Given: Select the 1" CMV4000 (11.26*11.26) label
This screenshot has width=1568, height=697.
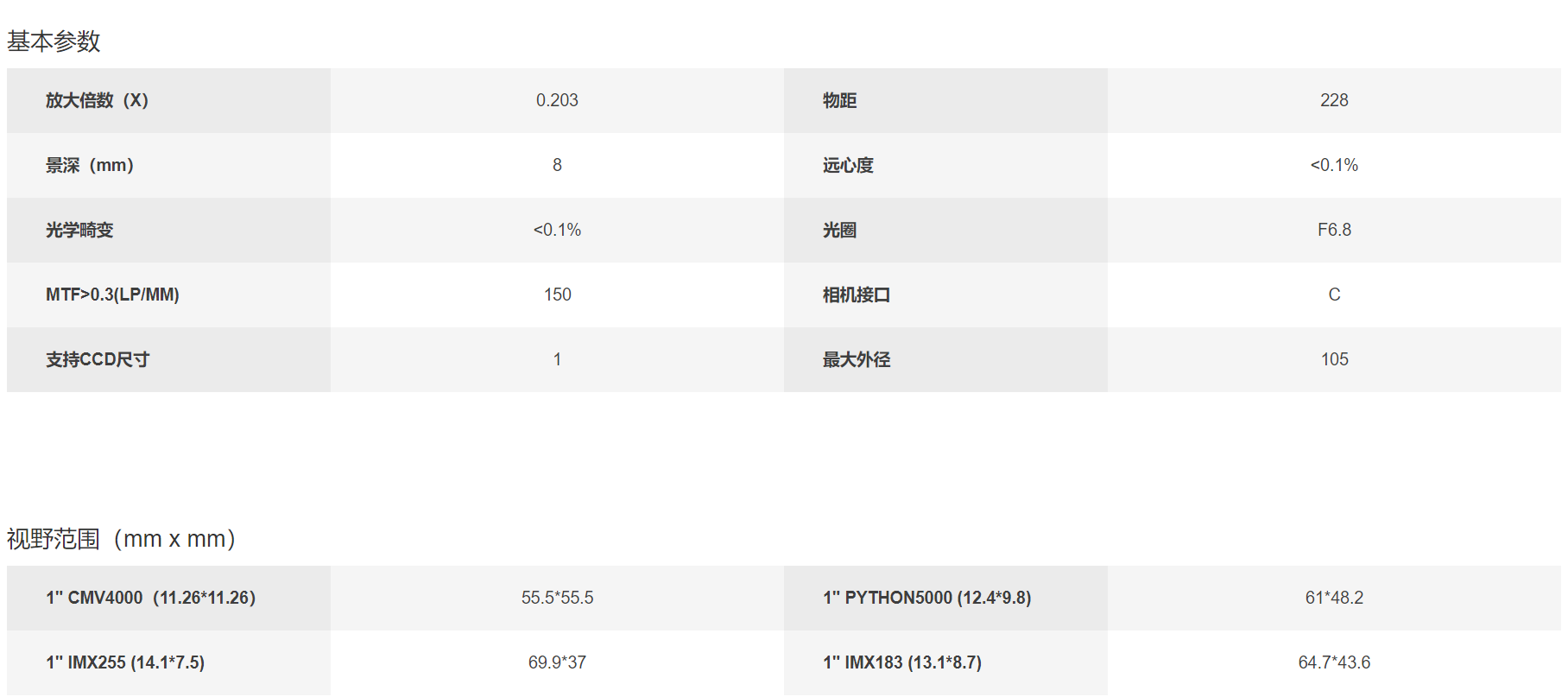Looking at the screenshot, I should 150,598.
